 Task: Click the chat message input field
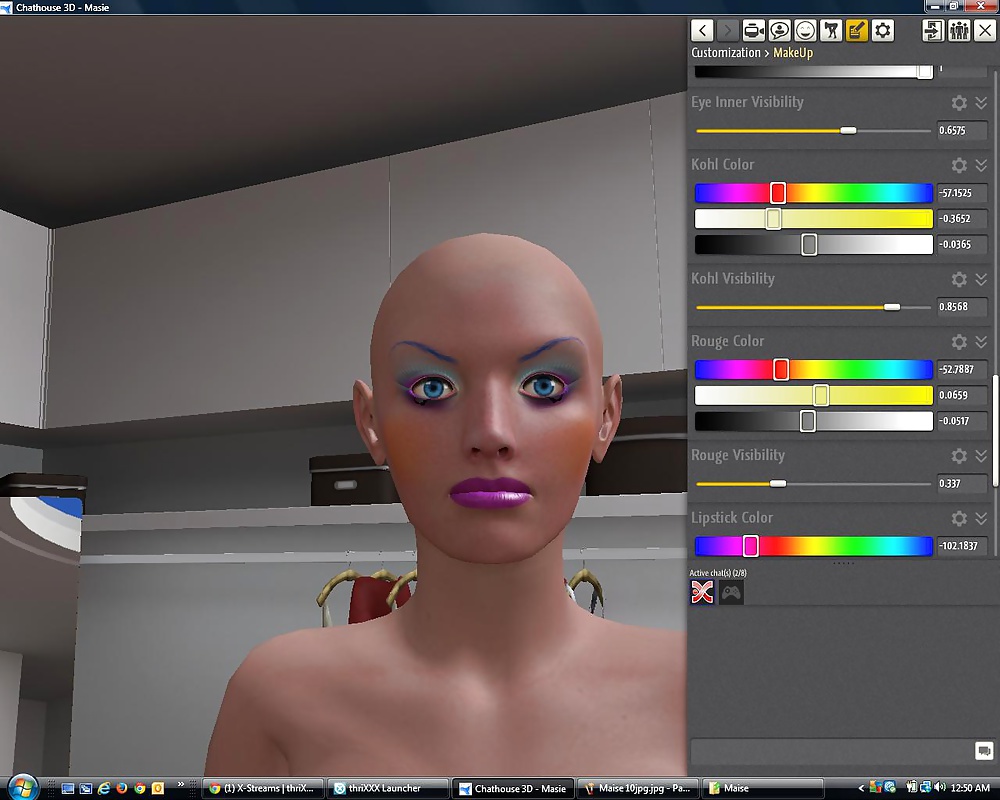point(830,751)
